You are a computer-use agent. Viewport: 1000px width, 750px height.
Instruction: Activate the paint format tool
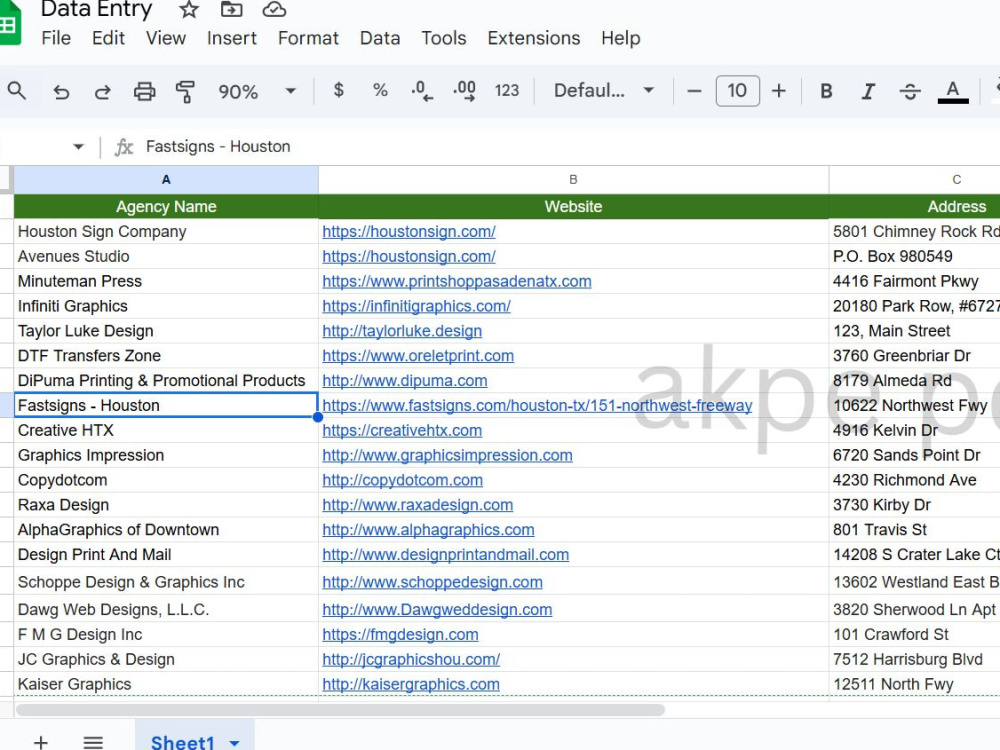(x=185, y=92)
